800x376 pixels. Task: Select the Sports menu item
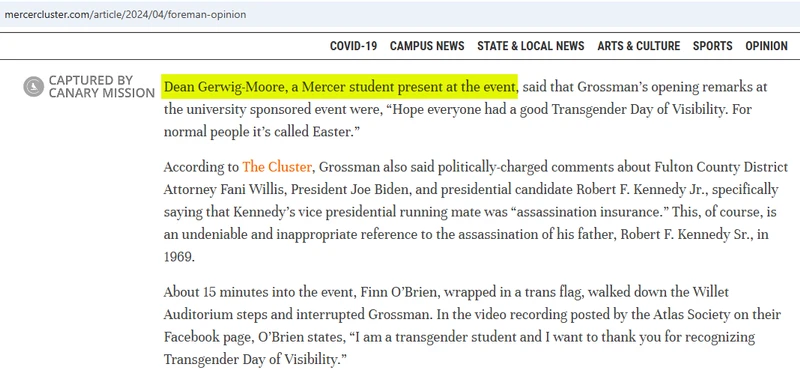coord(712,46)
